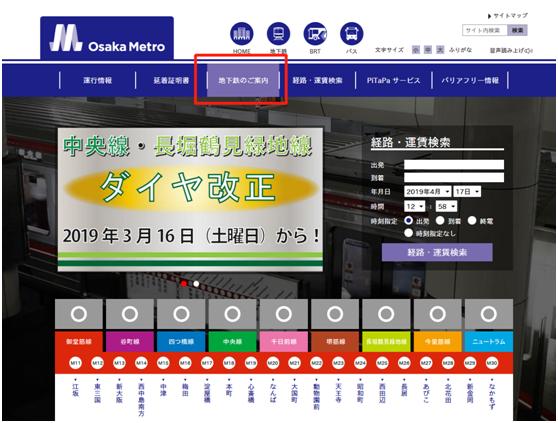Viewport: 558px width, 423px height.
Task: Open the hour dropdown showing 12
Action: [x=415, y=206]
